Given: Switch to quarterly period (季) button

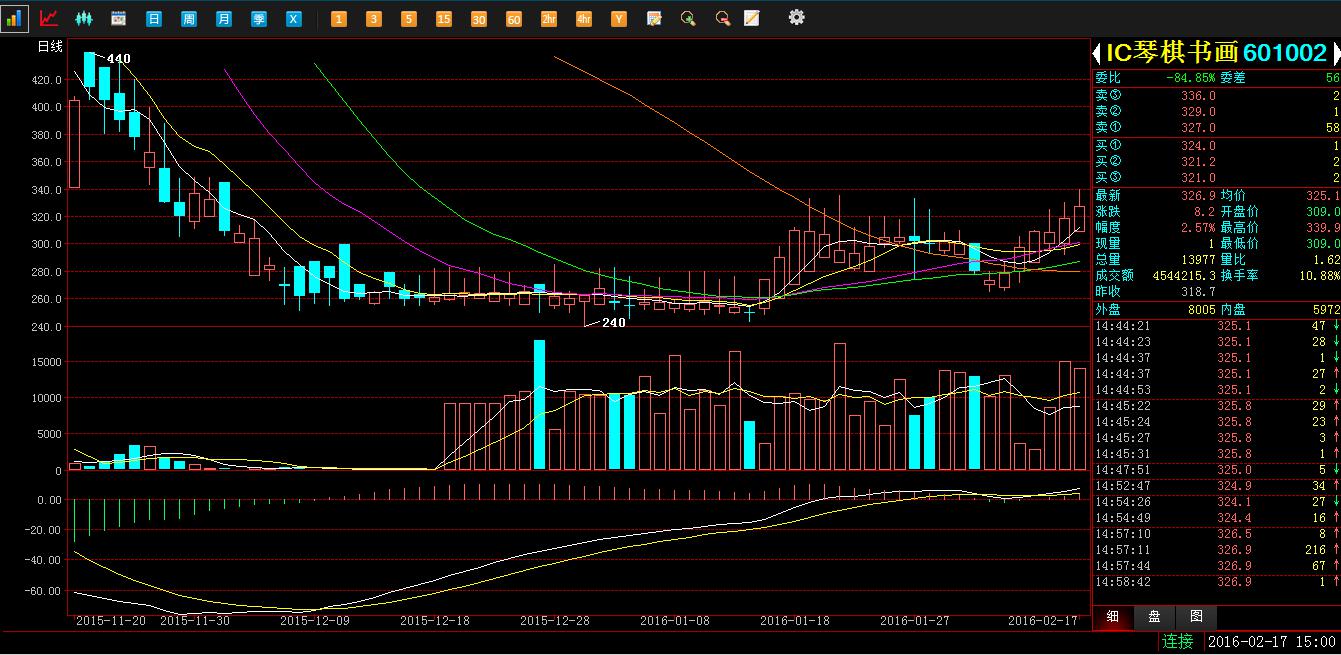Looking at the screenshot, I should [x=258, y=19].
